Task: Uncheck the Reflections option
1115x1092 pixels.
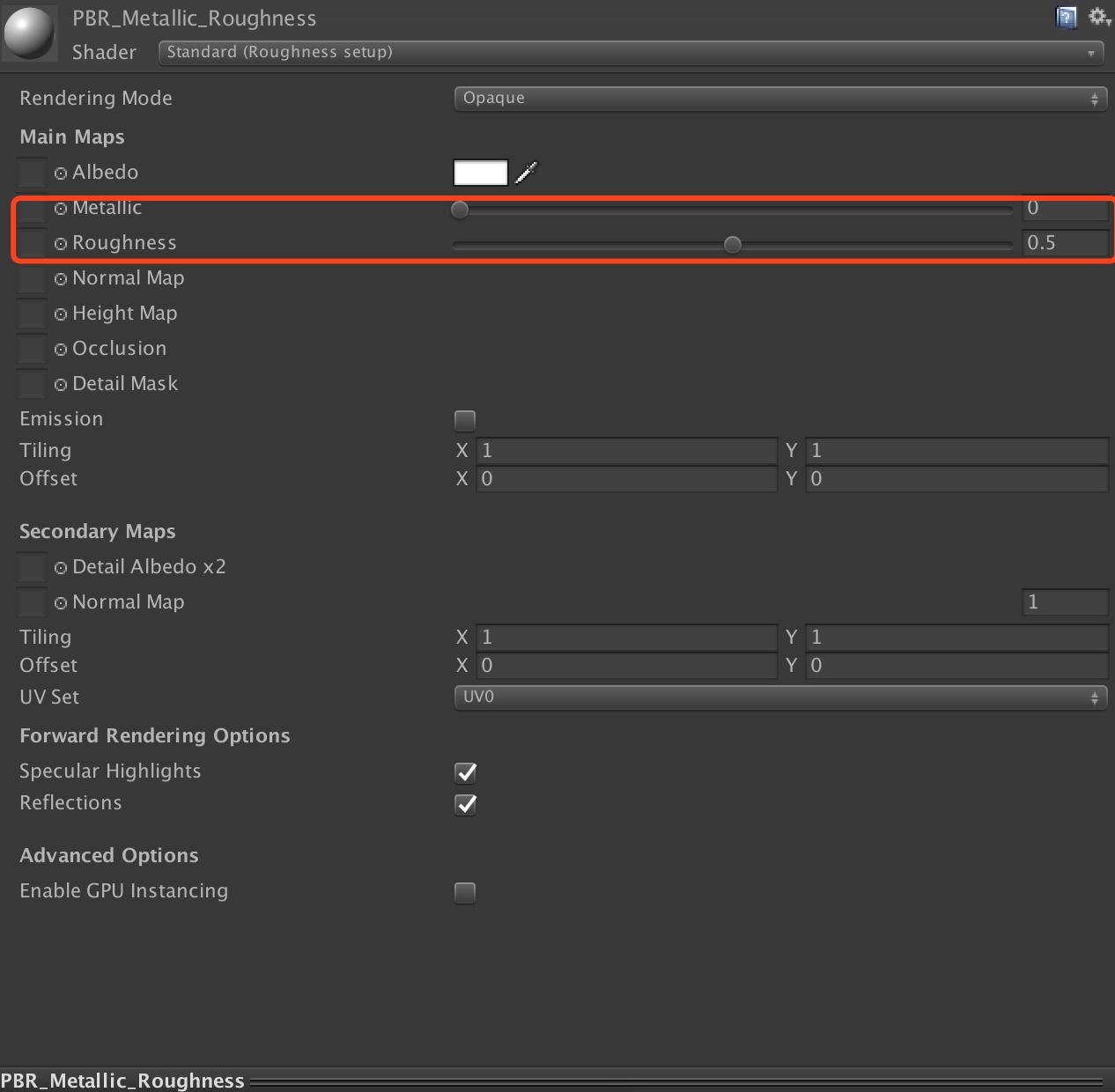Action: [x=465, y=804]
